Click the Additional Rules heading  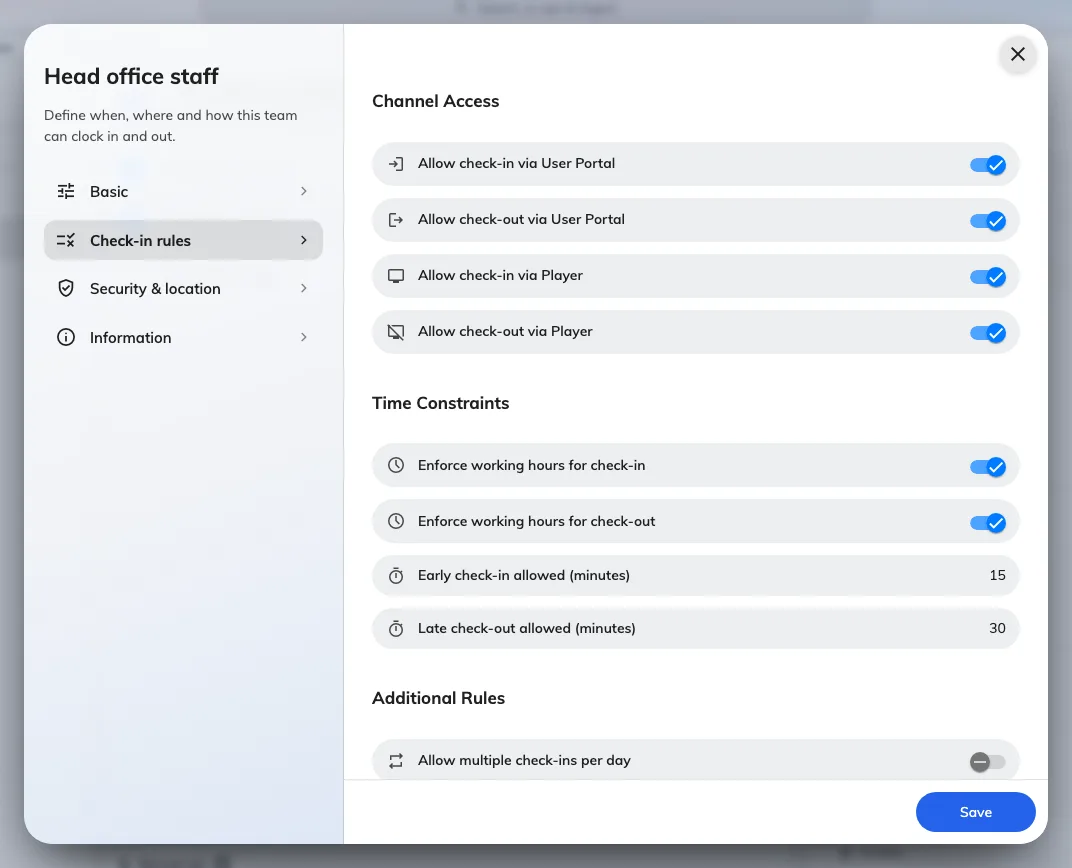pyautogui.click(x=438, y=698)
